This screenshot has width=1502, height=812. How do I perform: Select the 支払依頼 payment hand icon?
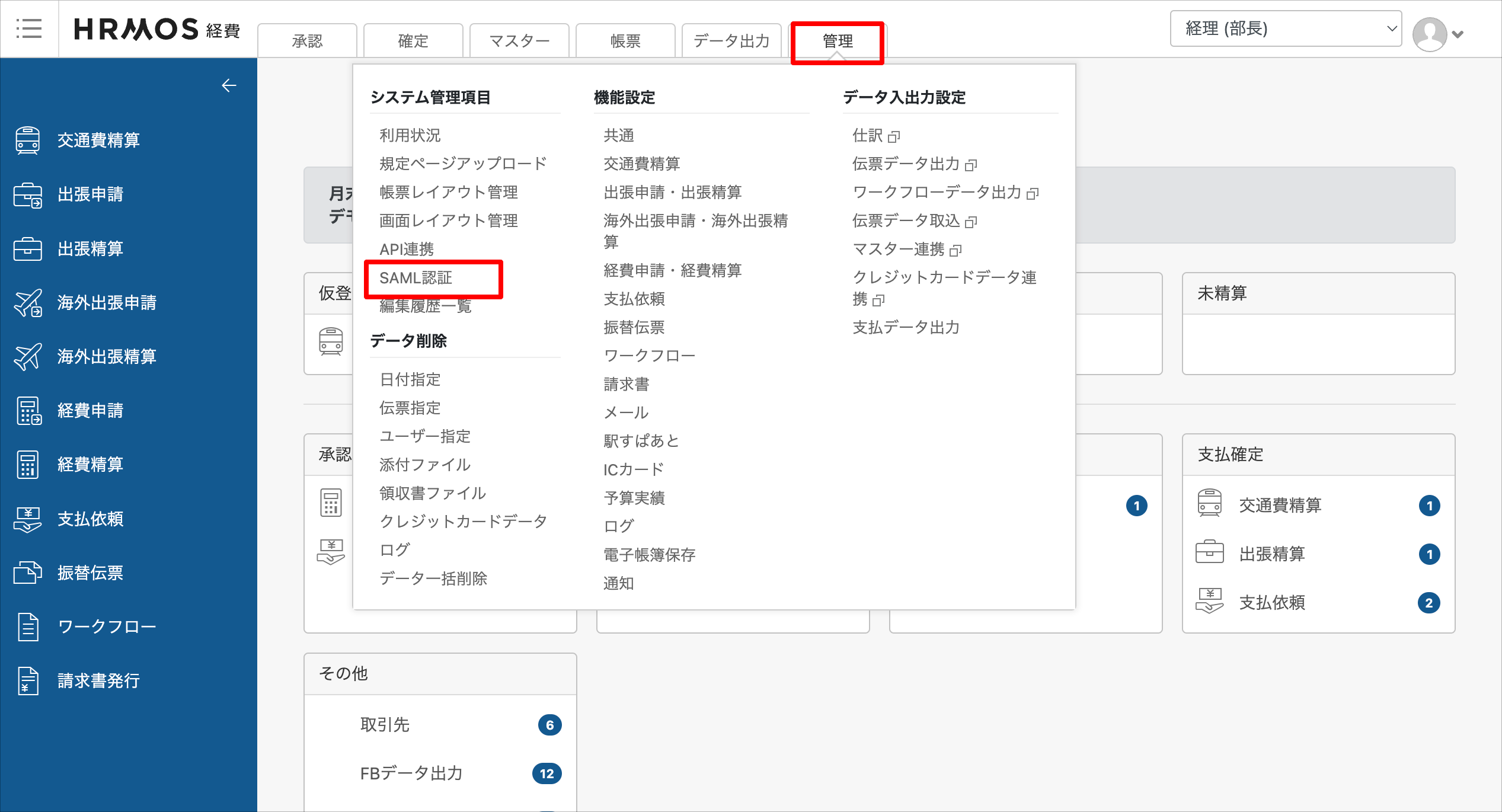[x=28, y=519]
